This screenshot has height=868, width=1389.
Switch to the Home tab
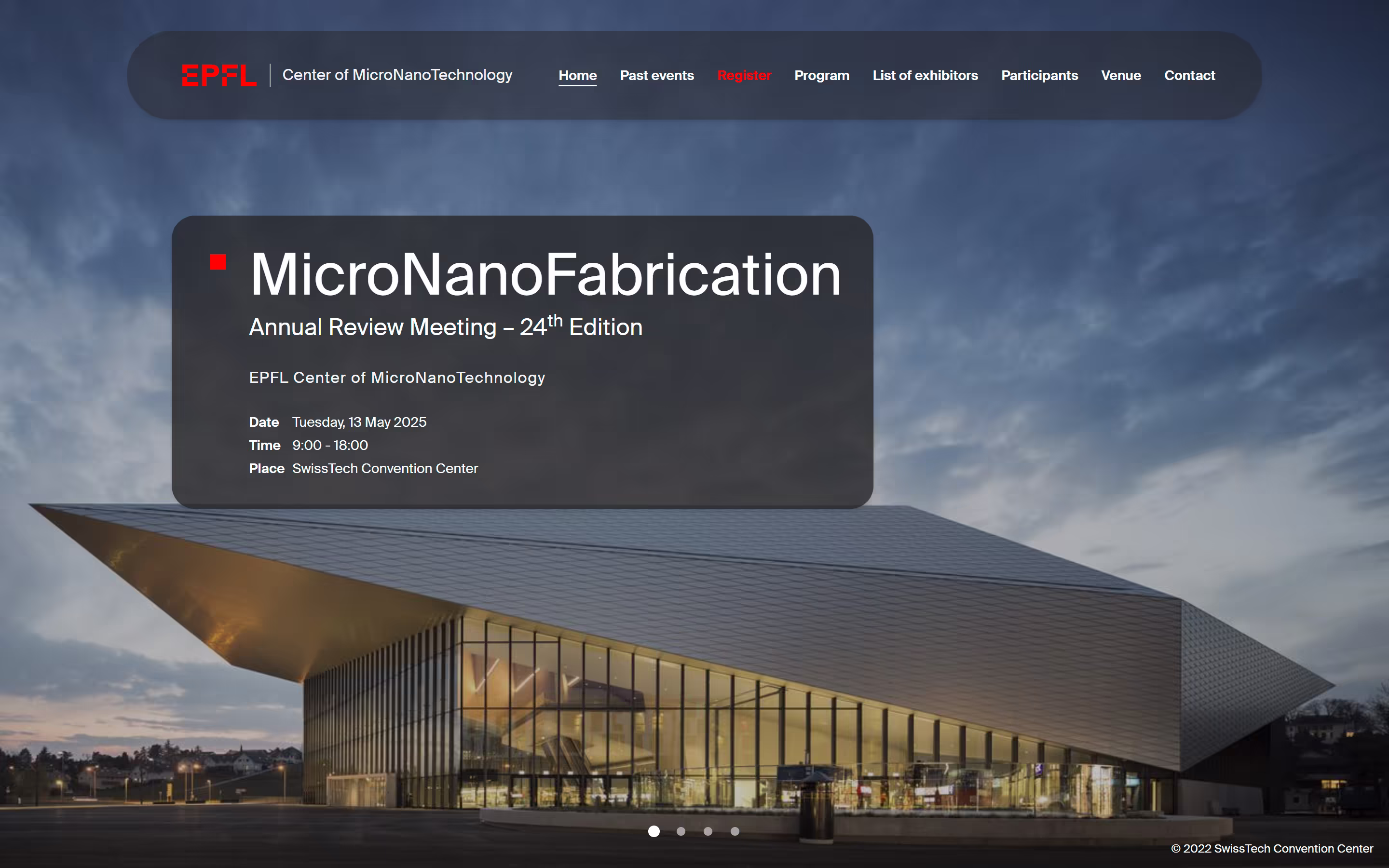(x=577, y=75)
